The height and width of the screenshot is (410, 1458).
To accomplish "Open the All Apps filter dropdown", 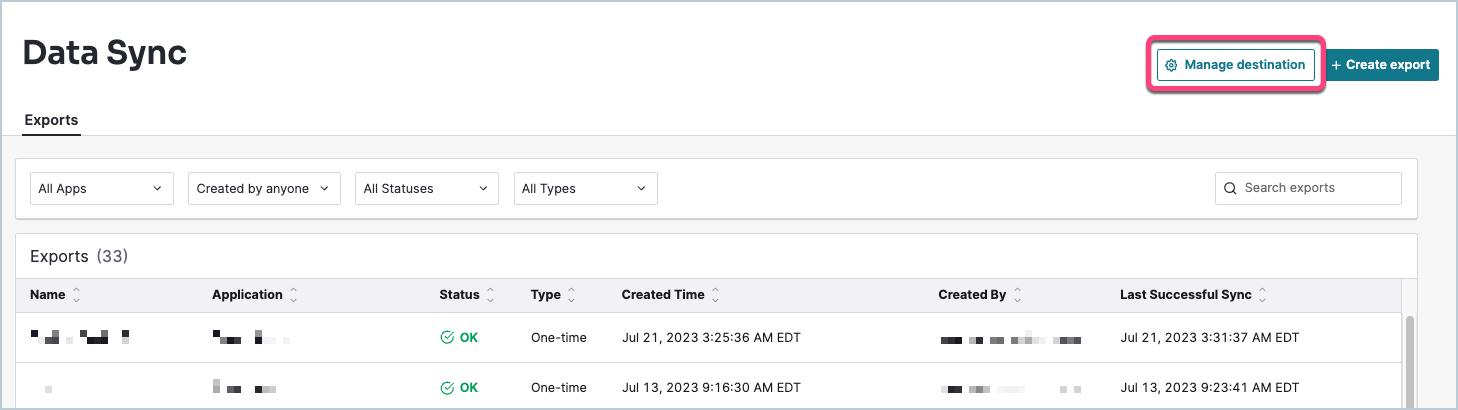I will [102, 188].
